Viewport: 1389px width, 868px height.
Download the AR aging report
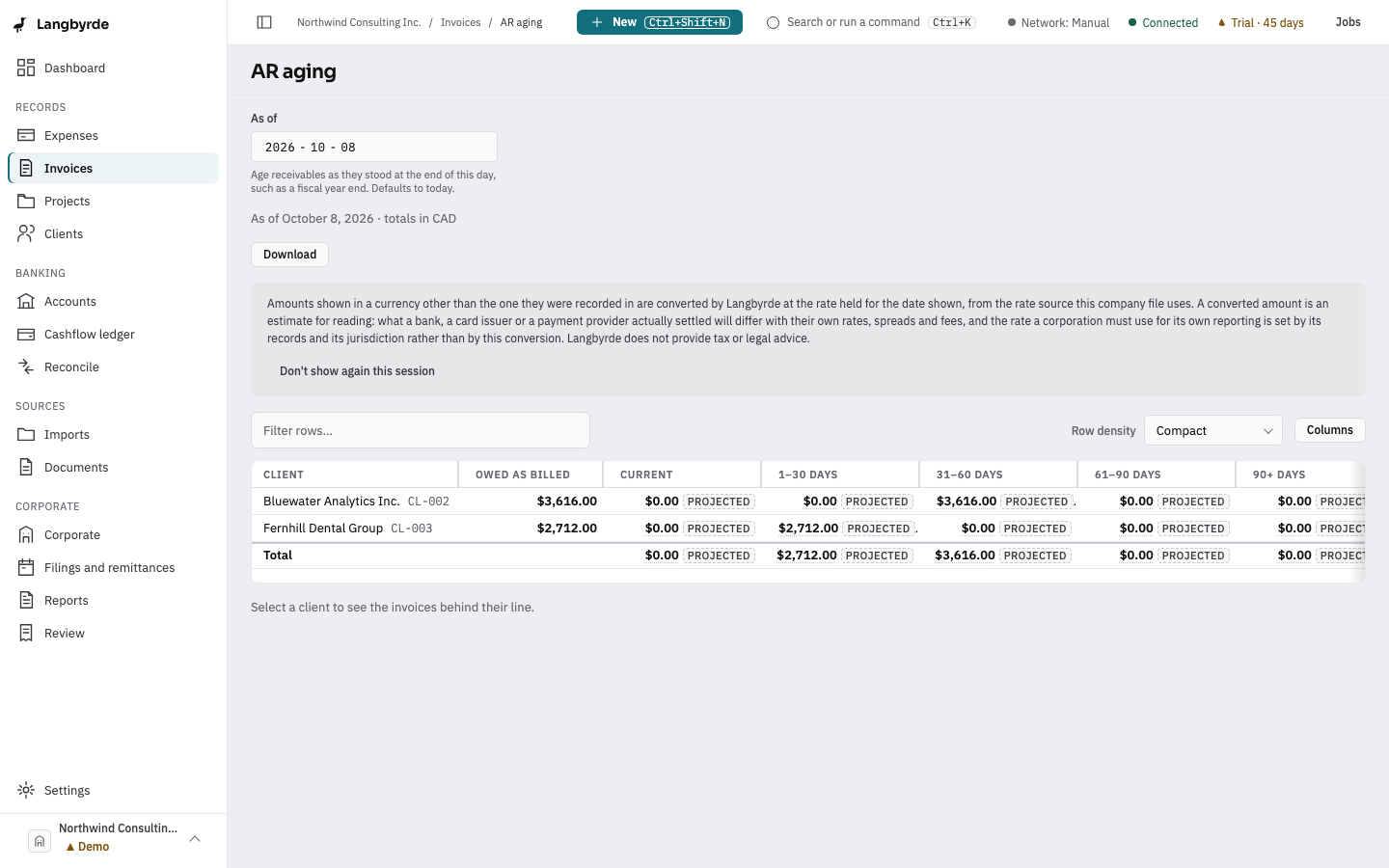click(x=289, y=255)
